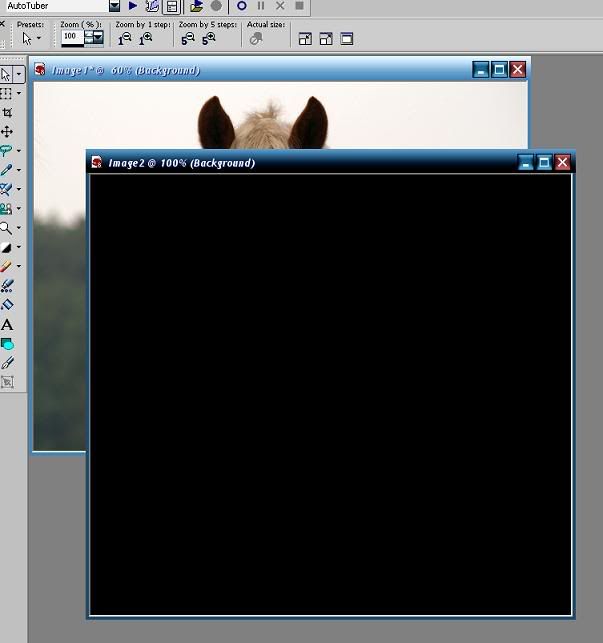This screenshot has width=603, height=643.
Task: Click the gray stop script button
Action: coord(216,6)
